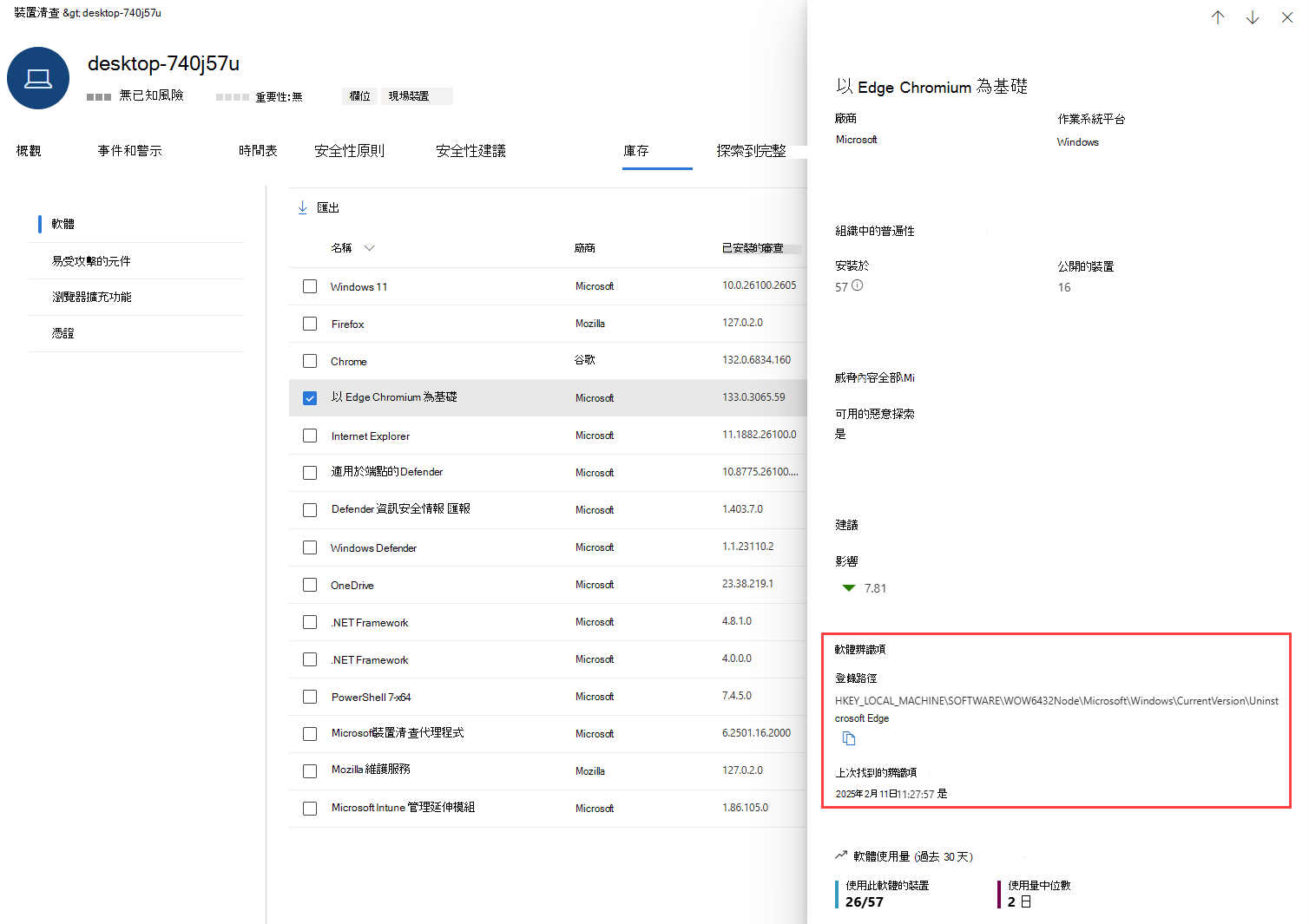Click Edge version 133.0.3065.59
The width and height of the screenshot is (1309, 924).
coord(753,397)
